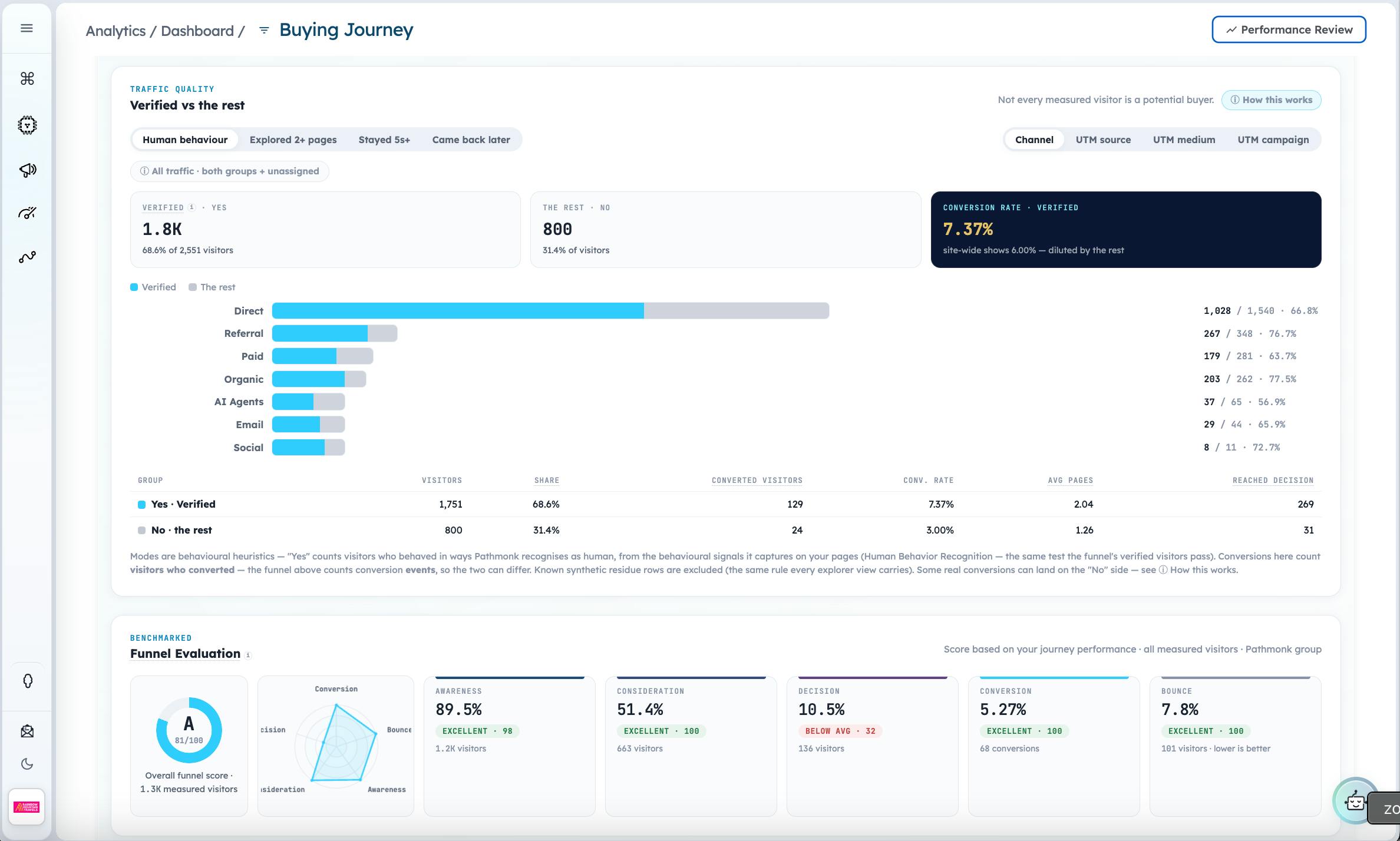
Task: Click the info icon next to VERIFIED label
Action: coord(191,207)
